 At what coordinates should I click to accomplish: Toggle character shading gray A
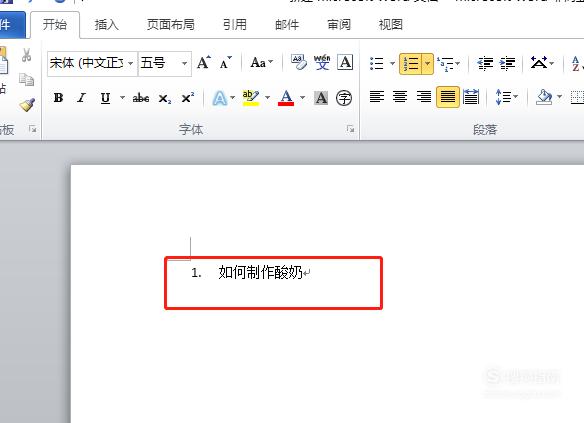pyautogui.click(x=321, y=98)
